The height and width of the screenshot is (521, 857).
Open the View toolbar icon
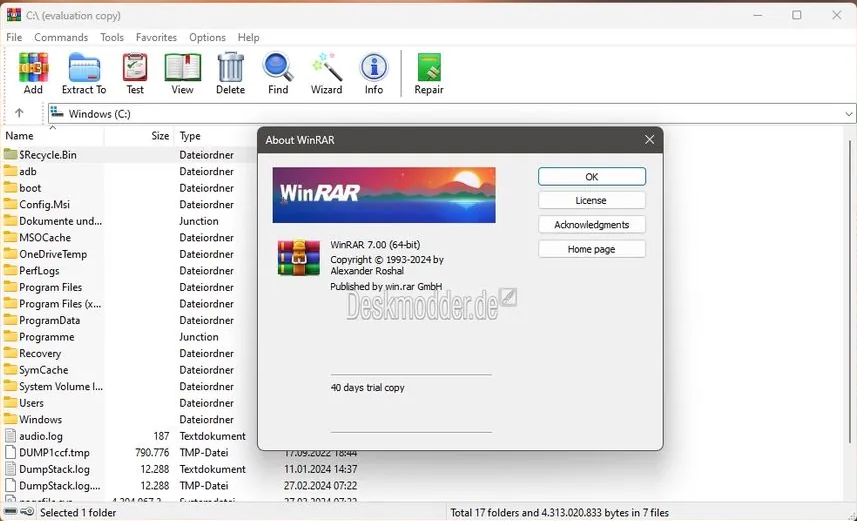(x=182, y=74)
